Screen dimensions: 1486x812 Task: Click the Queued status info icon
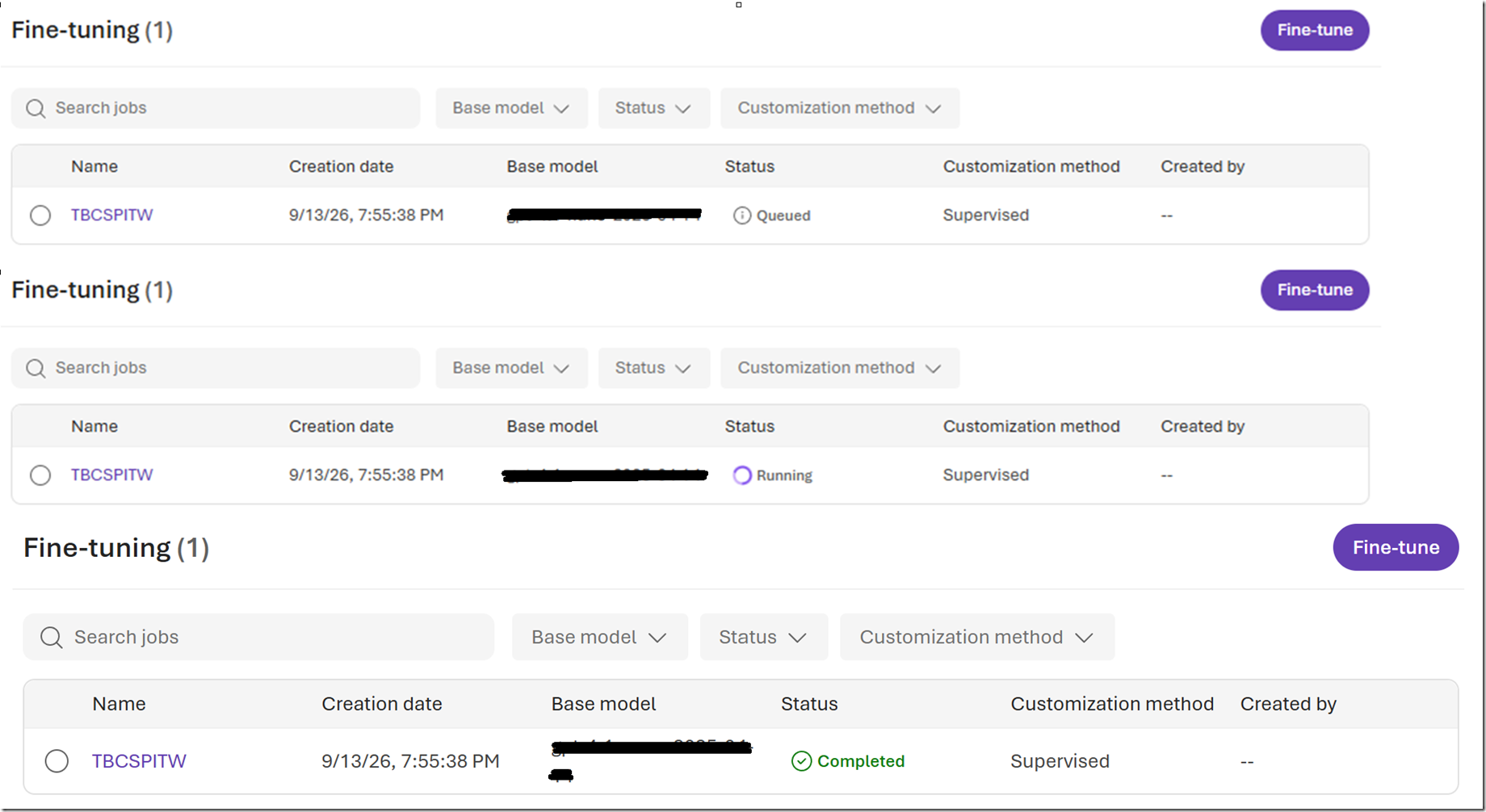(741, 216)
